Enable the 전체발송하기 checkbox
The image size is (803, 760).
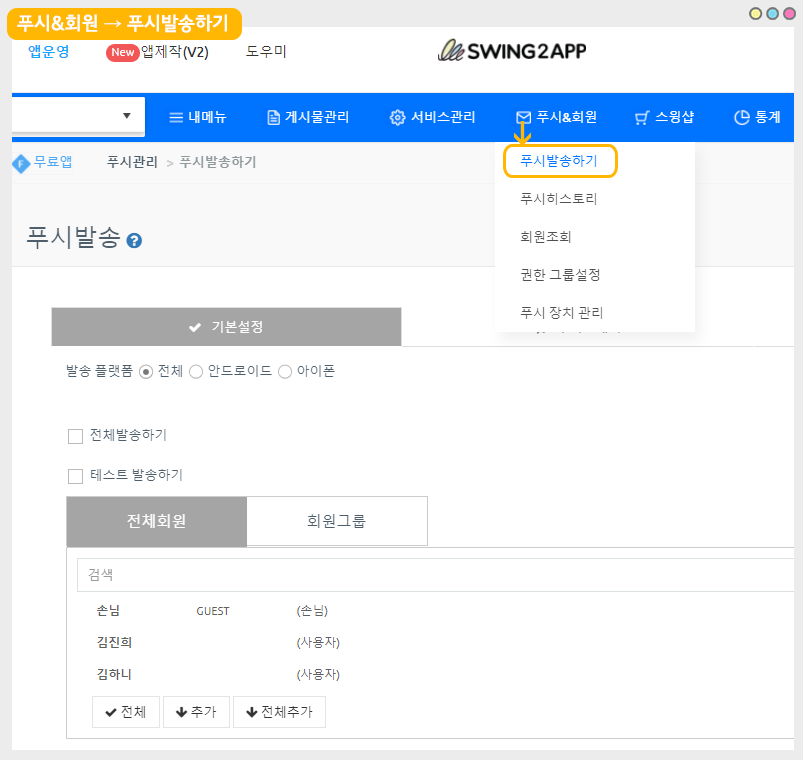tap(75, 436)
